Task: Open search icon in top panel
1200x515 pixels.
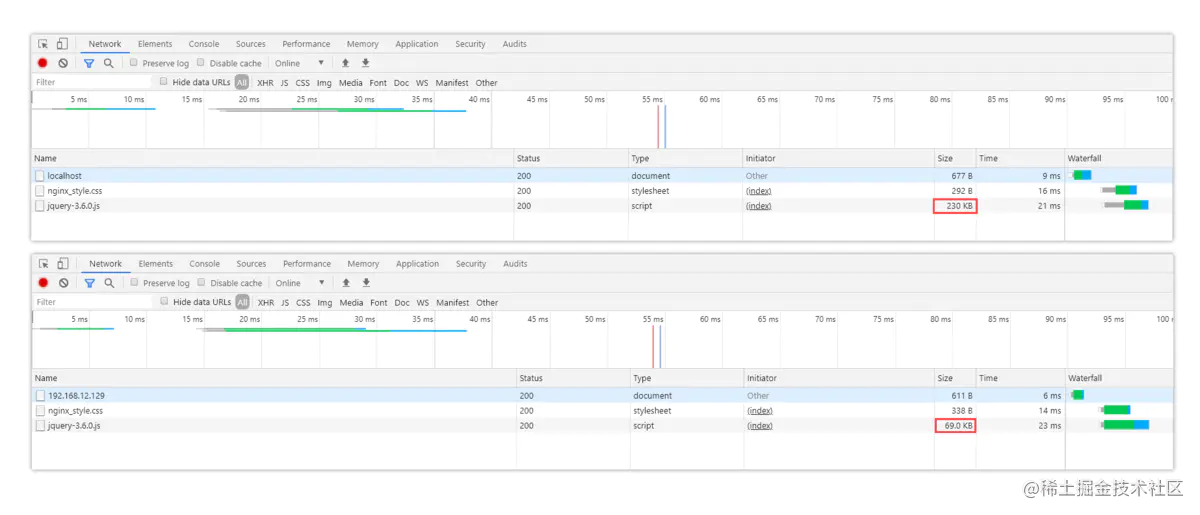Action: (x=109, y=63)
